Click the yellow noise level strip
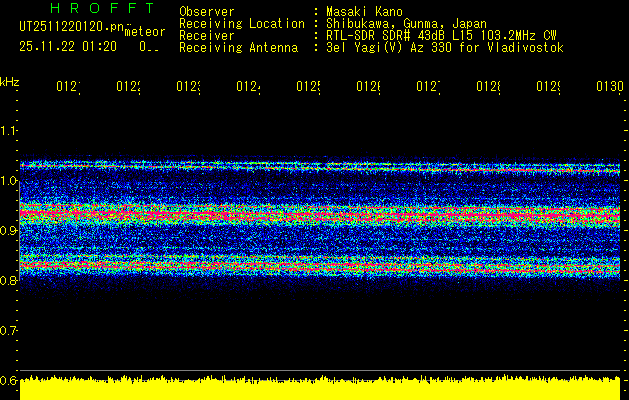 pos(320,389)
